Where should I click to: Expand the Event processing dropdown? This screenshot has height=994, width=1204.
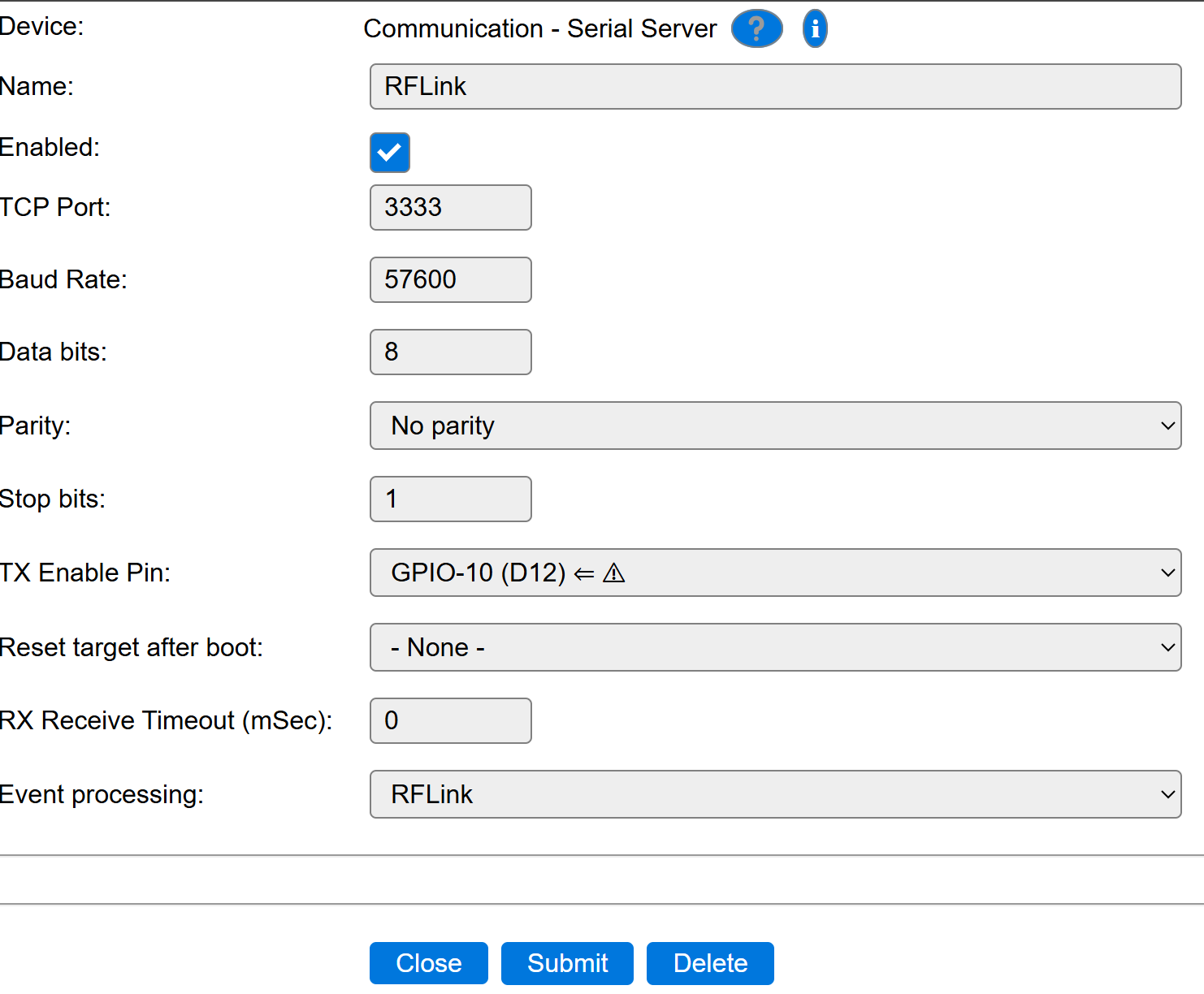coord(775,794)
